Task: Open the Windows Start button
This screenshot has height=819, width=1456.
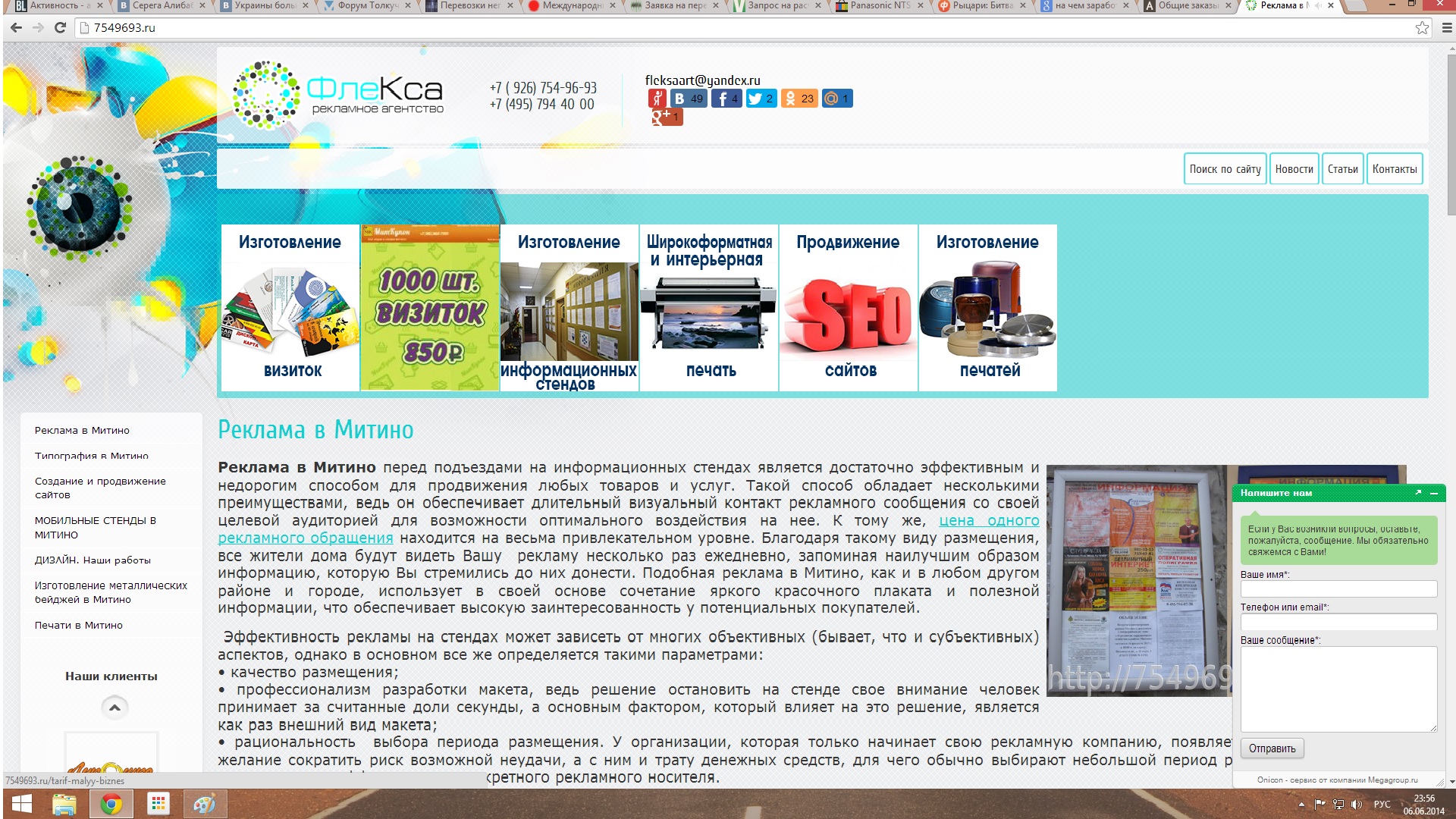Action: tap(22, 804)
